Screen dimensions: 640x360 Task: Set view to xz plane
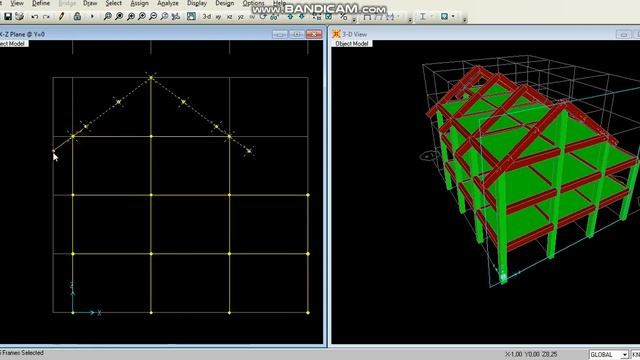229,17
